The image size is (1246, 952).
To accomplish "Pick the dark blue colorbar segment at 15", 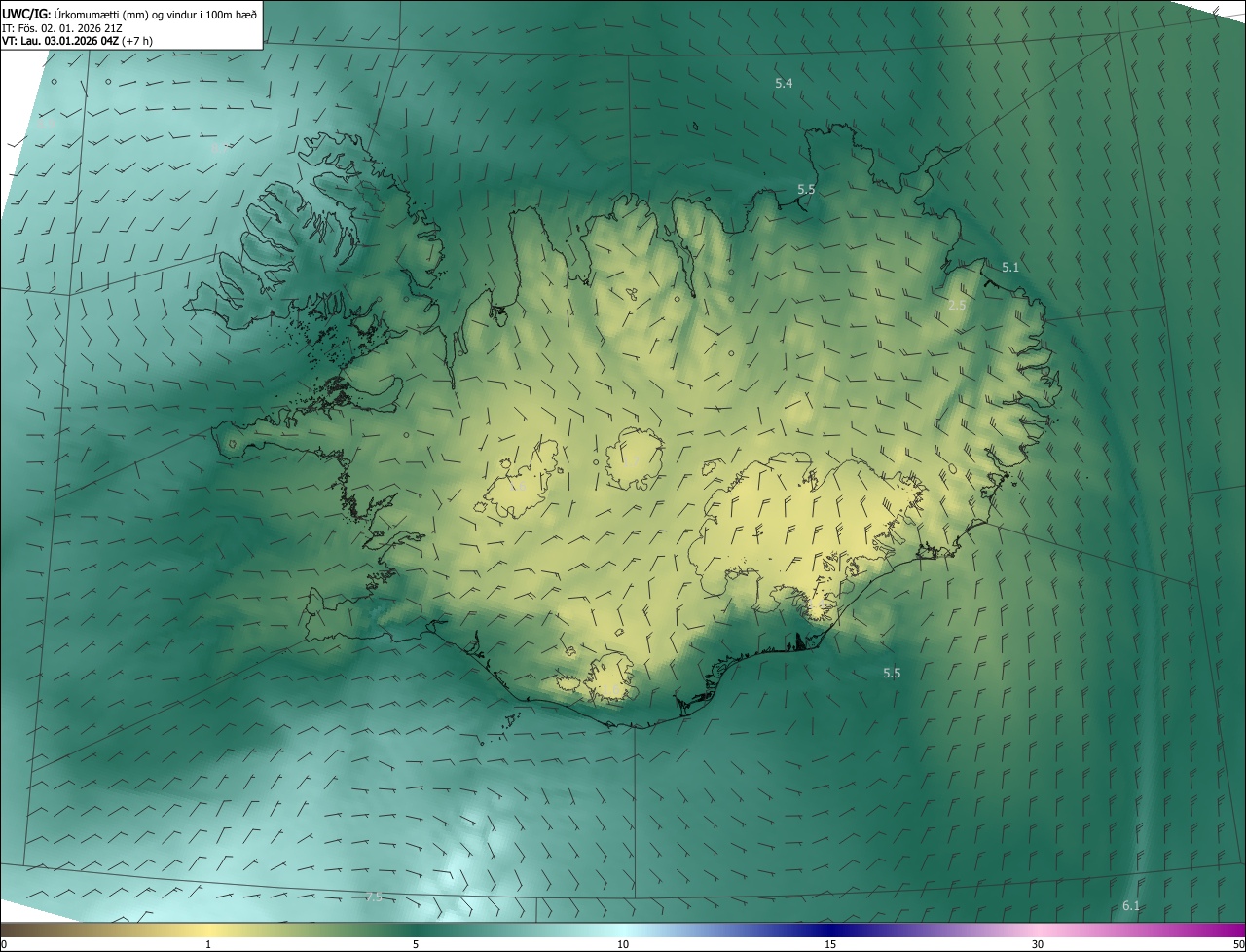I will tap(830, 931).
